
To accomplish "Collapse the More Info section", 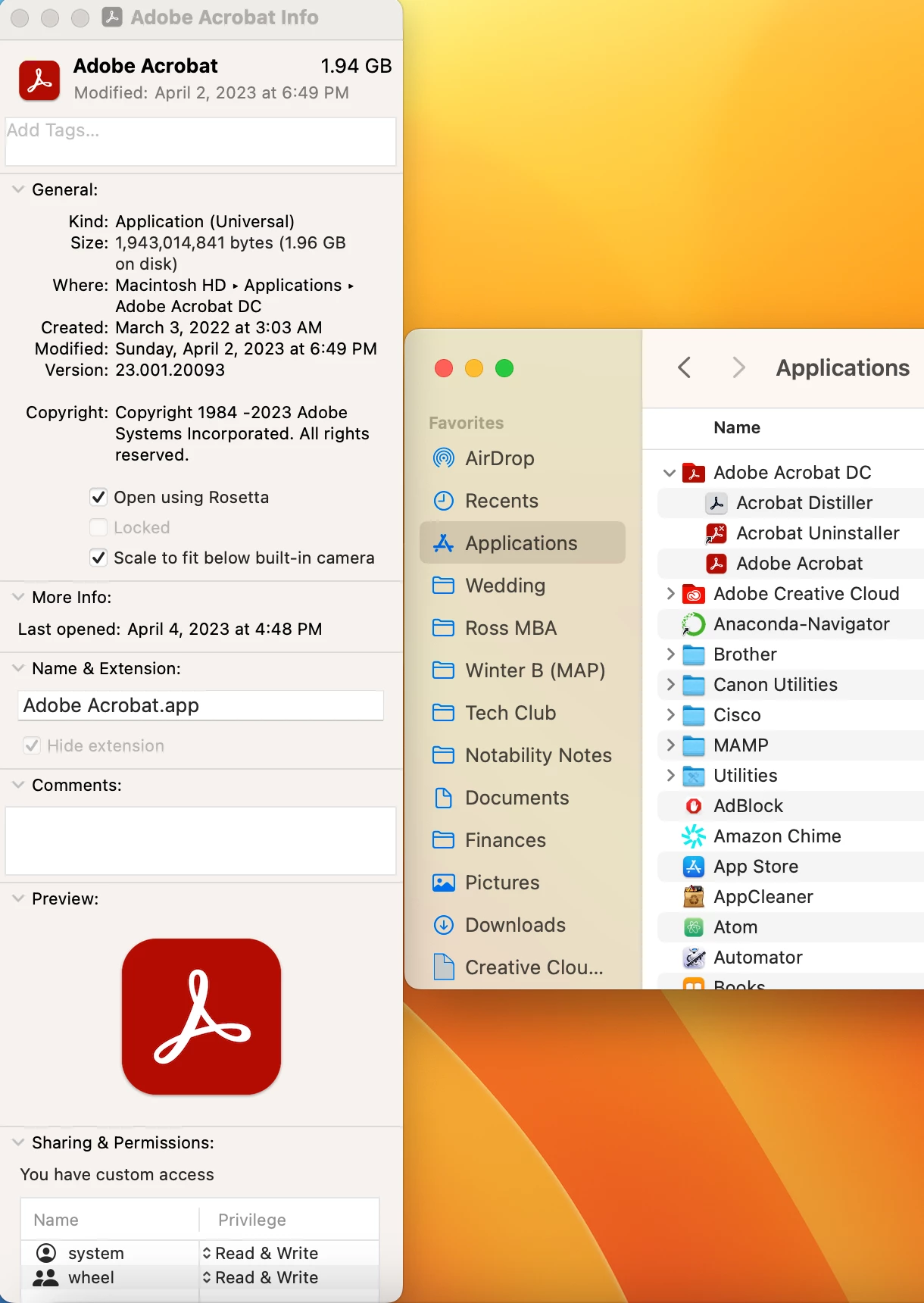I will click(18, 597).
